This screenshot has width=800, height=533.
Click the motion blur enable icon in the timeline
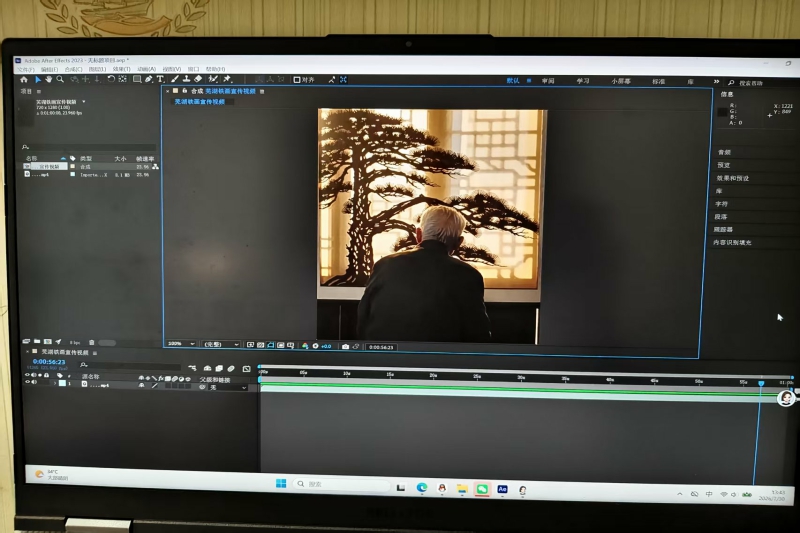231,368
